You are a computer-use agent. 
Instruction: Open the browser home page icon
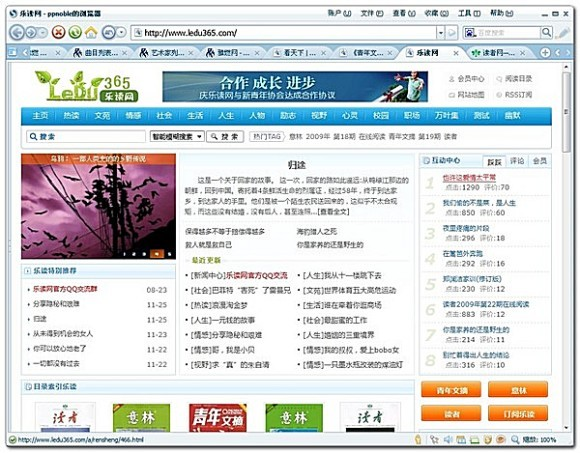click(91, 33)
